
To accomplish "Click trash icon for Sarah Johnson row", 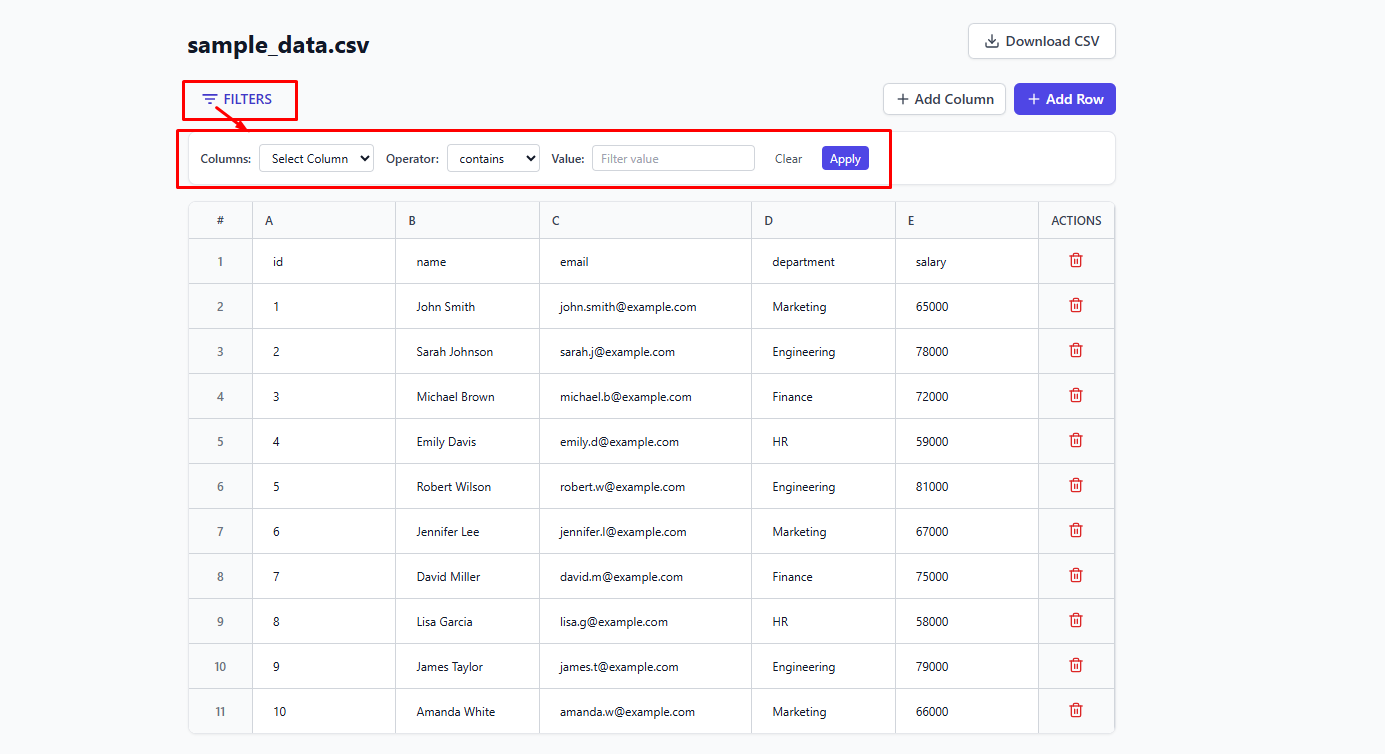I will tap(1076, 351).
